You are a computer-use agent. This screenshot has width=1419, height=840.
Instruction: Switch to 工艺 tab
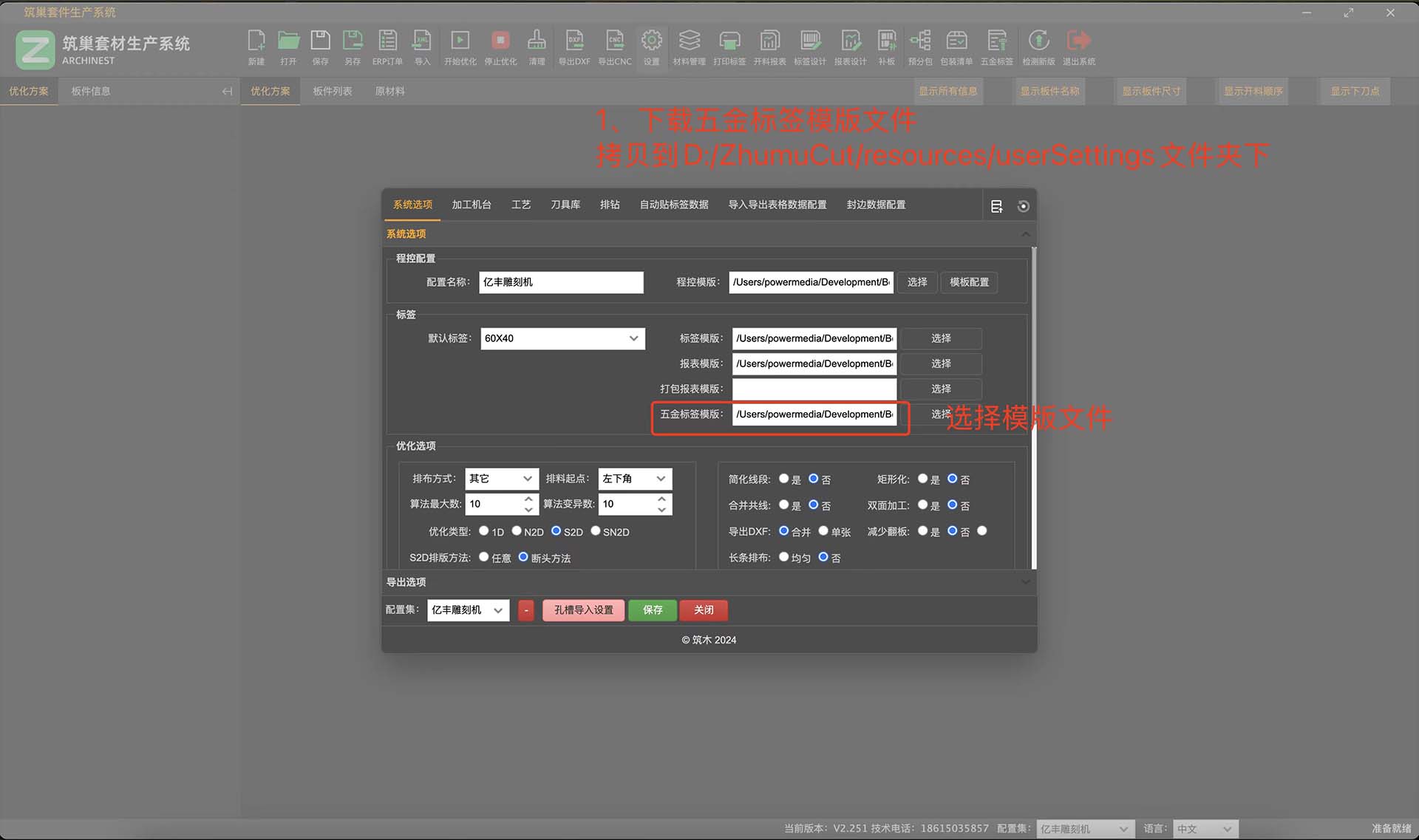(521, 205)
